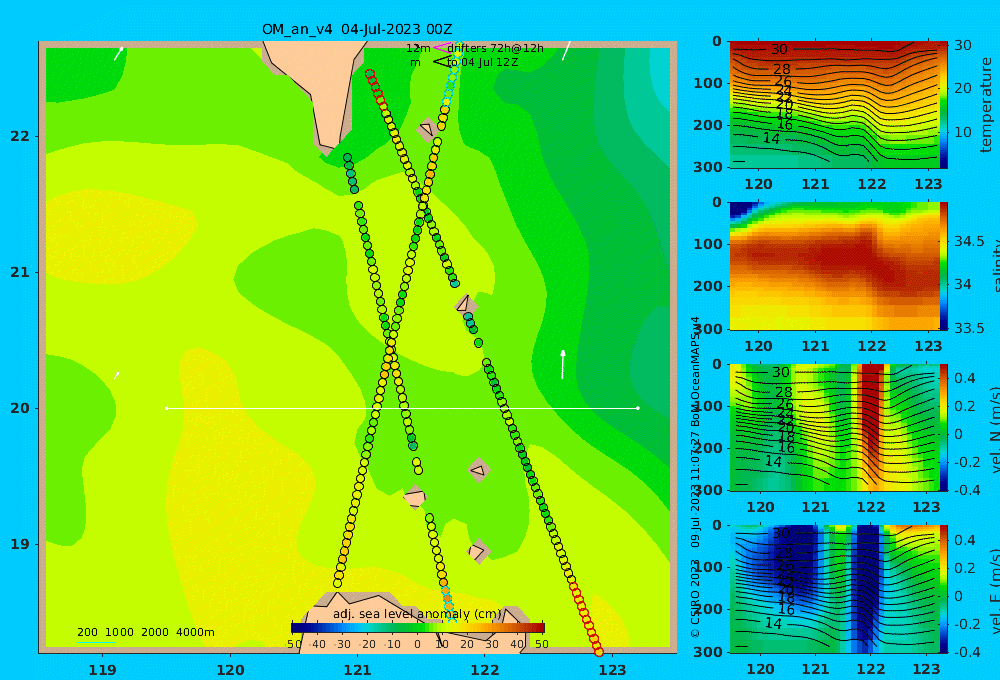Click the '19' latitude label on the main map
Image resolution: width=1000 pixels, height=680 pixels.
[x=20, y=544]
